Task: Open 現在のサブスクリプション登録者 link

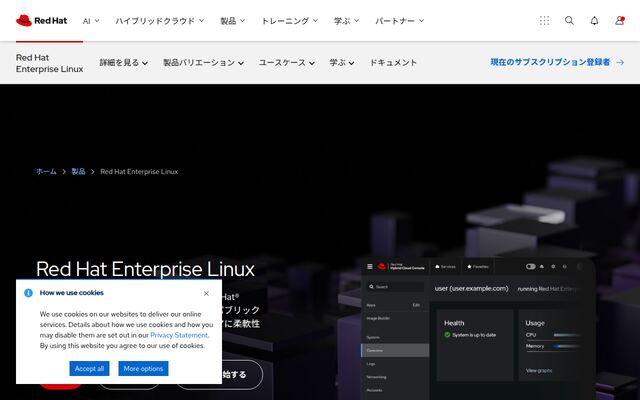Action: tap(550, 62)
